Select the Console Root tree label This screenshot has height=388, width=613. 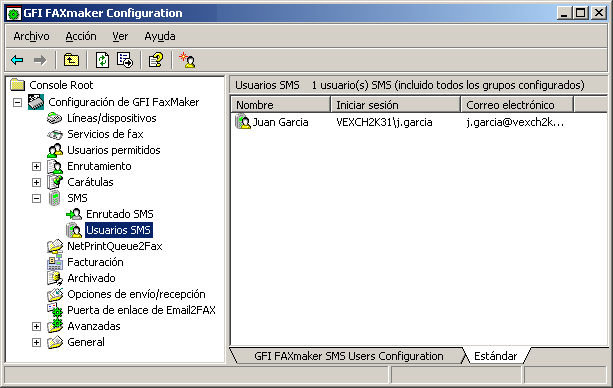point(61,85)
